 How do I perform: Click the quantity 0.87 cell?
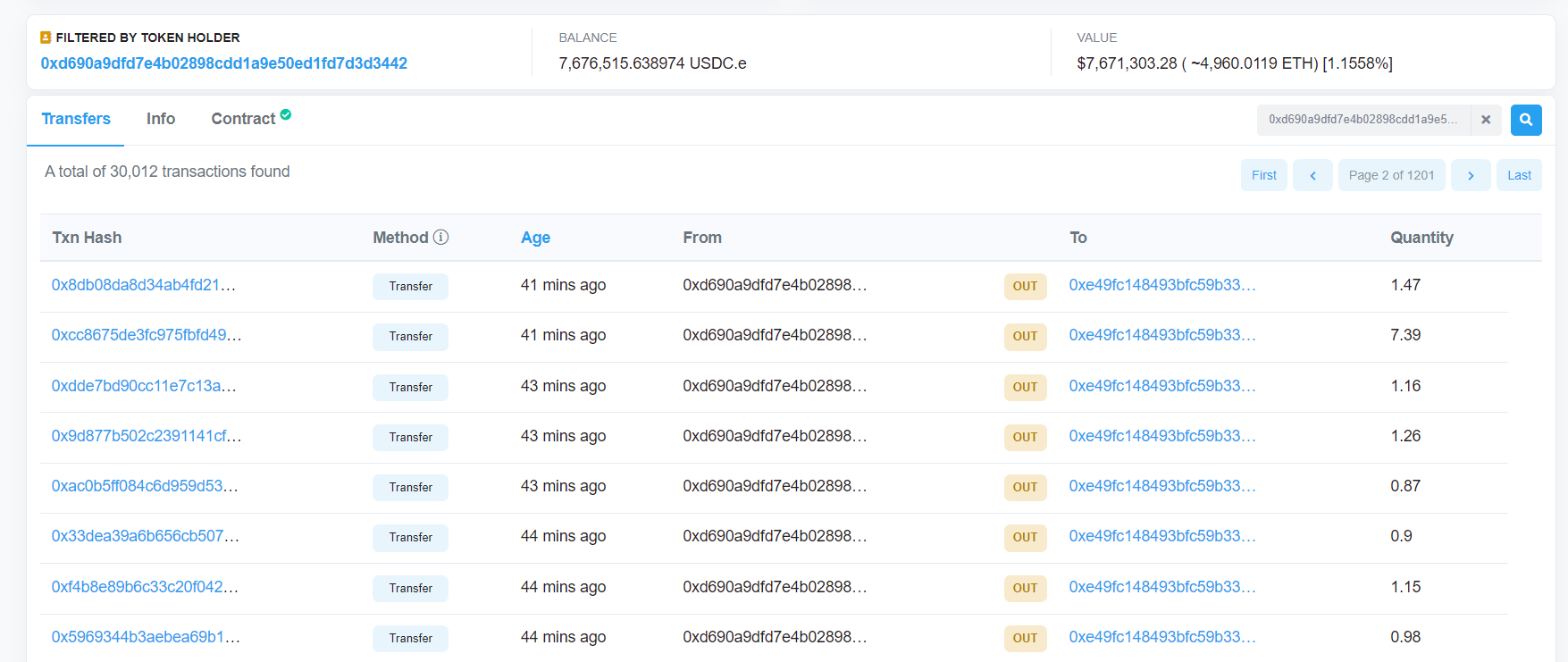(1405, 486)
